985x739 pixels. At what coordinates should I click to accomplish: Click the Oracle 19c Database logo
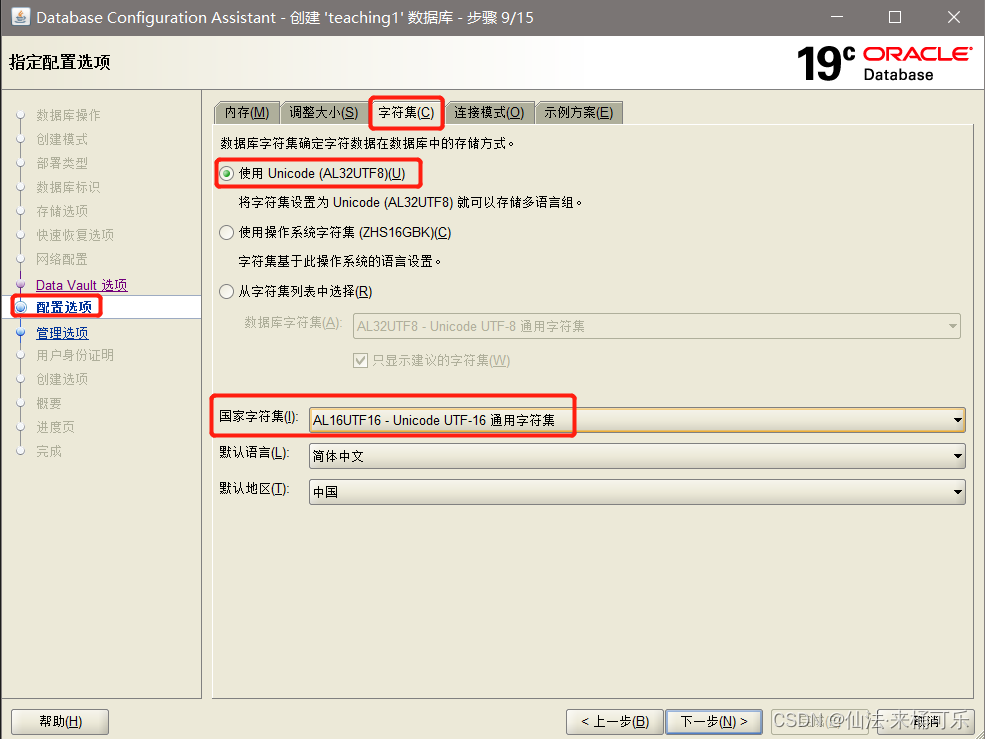(x=884, y=63)
